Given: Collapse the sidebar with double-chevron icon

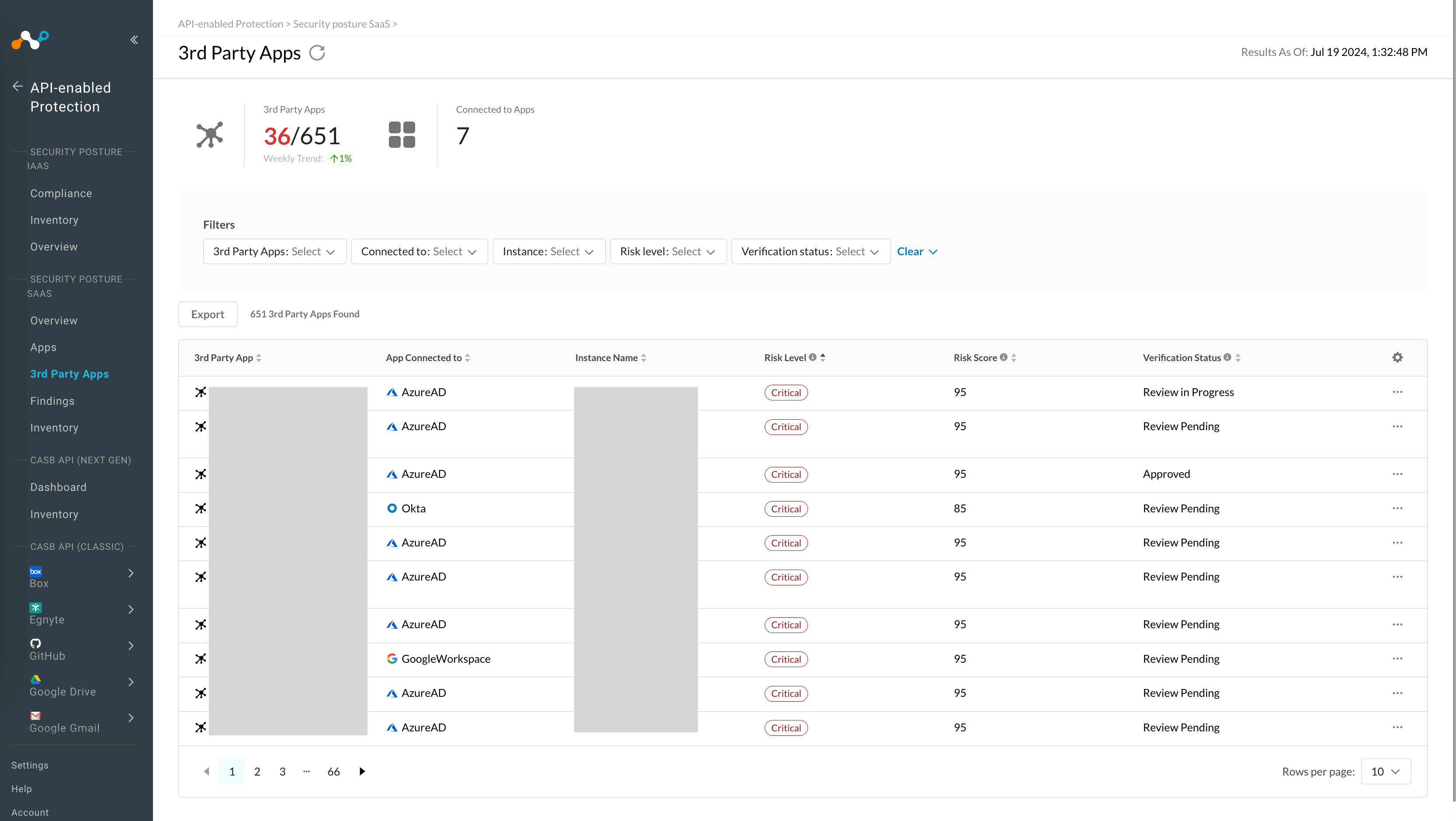Looking at the screenshot, I should point(134,40).
